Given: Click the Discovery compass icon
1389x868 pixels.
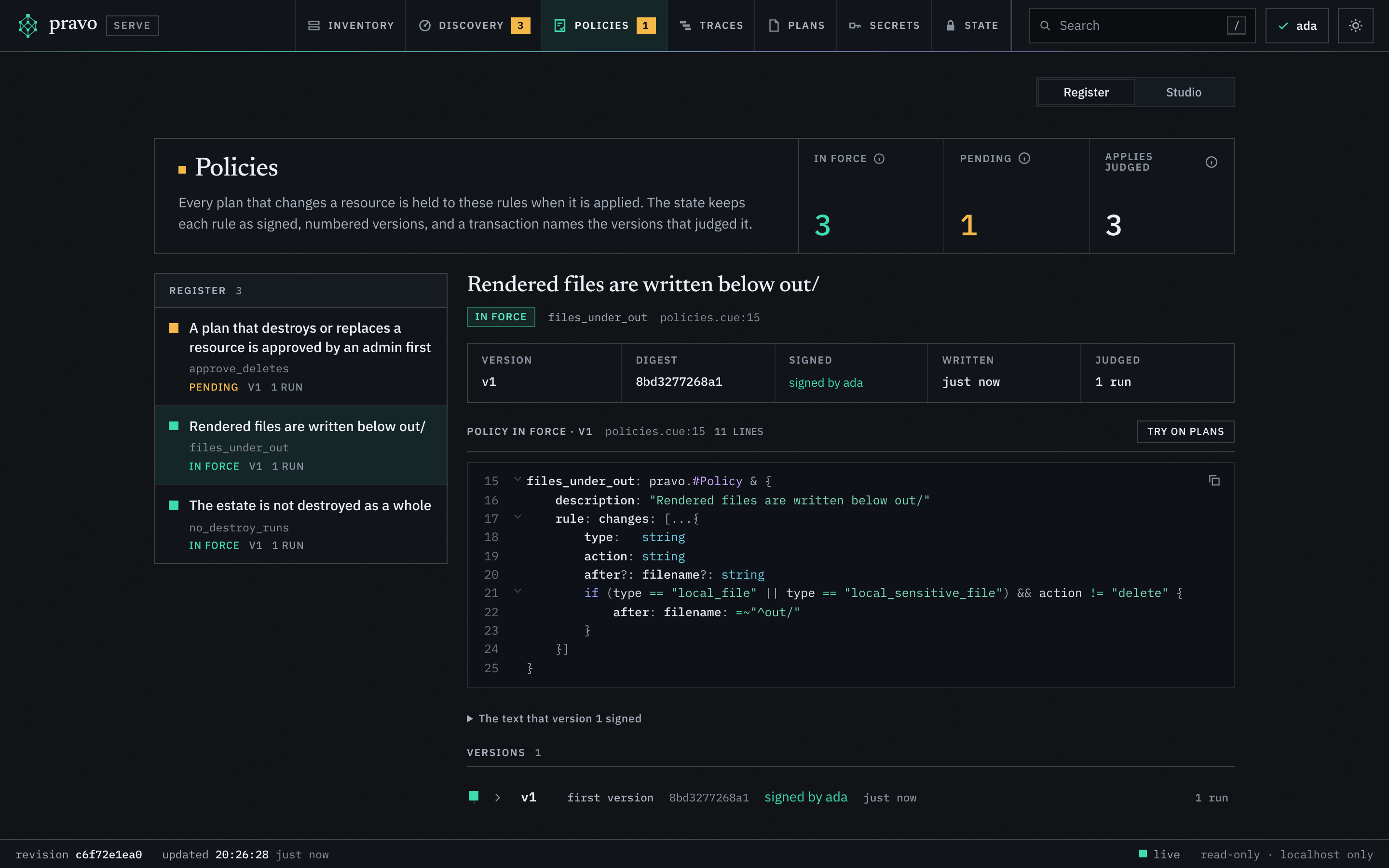Looking at the screenshot, I should click(425, 26).
